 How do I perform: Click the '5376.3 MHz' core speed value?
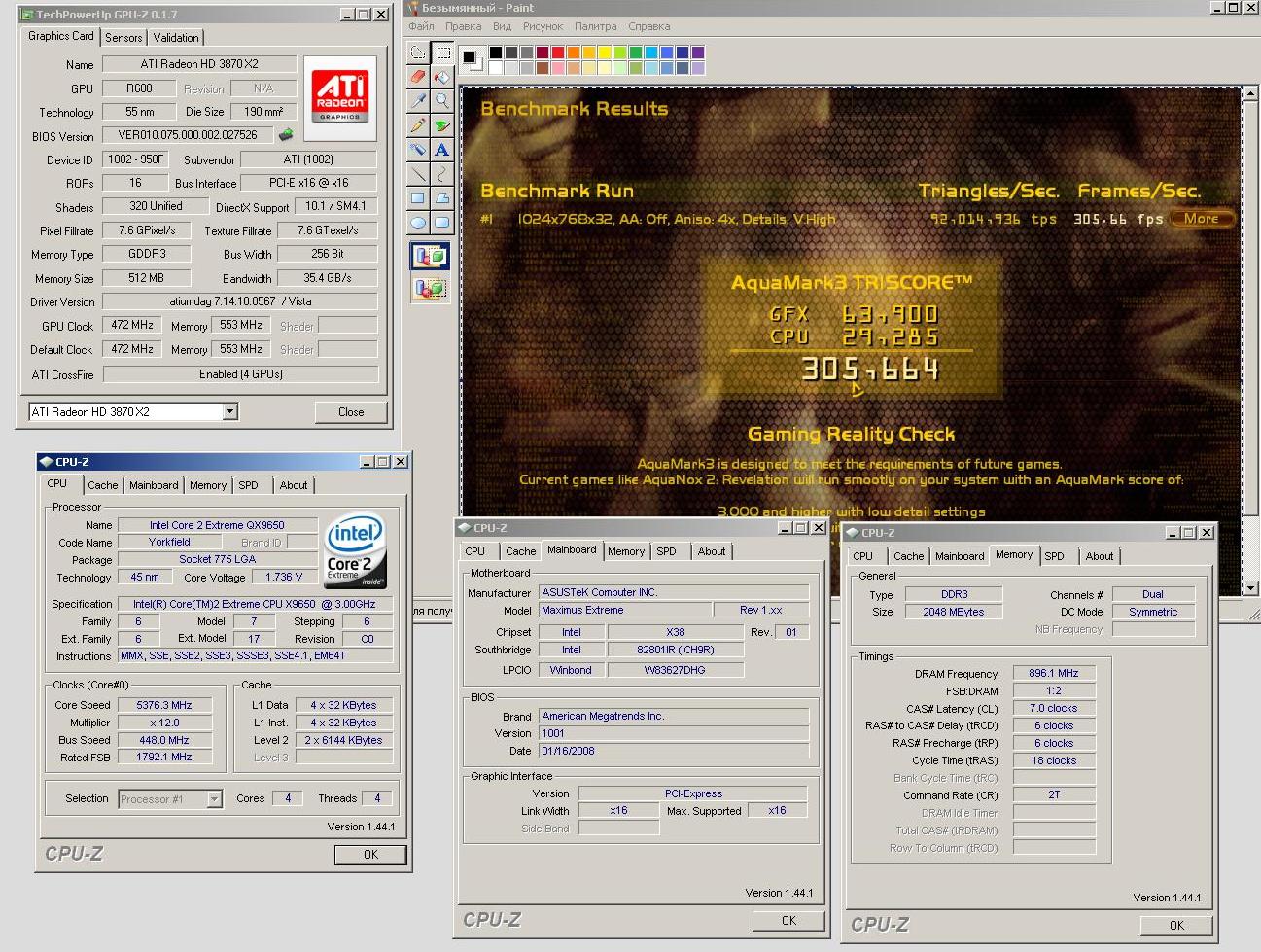[x=164, y=705]
